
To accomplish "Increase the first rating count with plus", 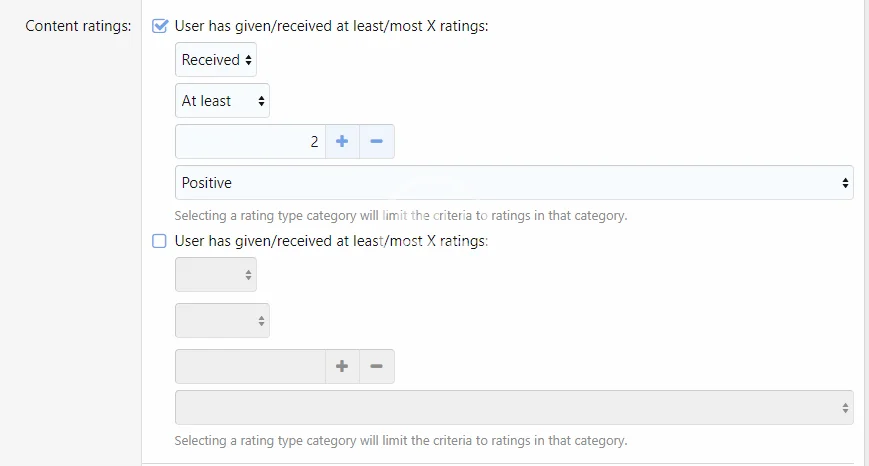I will click(342, 142).
